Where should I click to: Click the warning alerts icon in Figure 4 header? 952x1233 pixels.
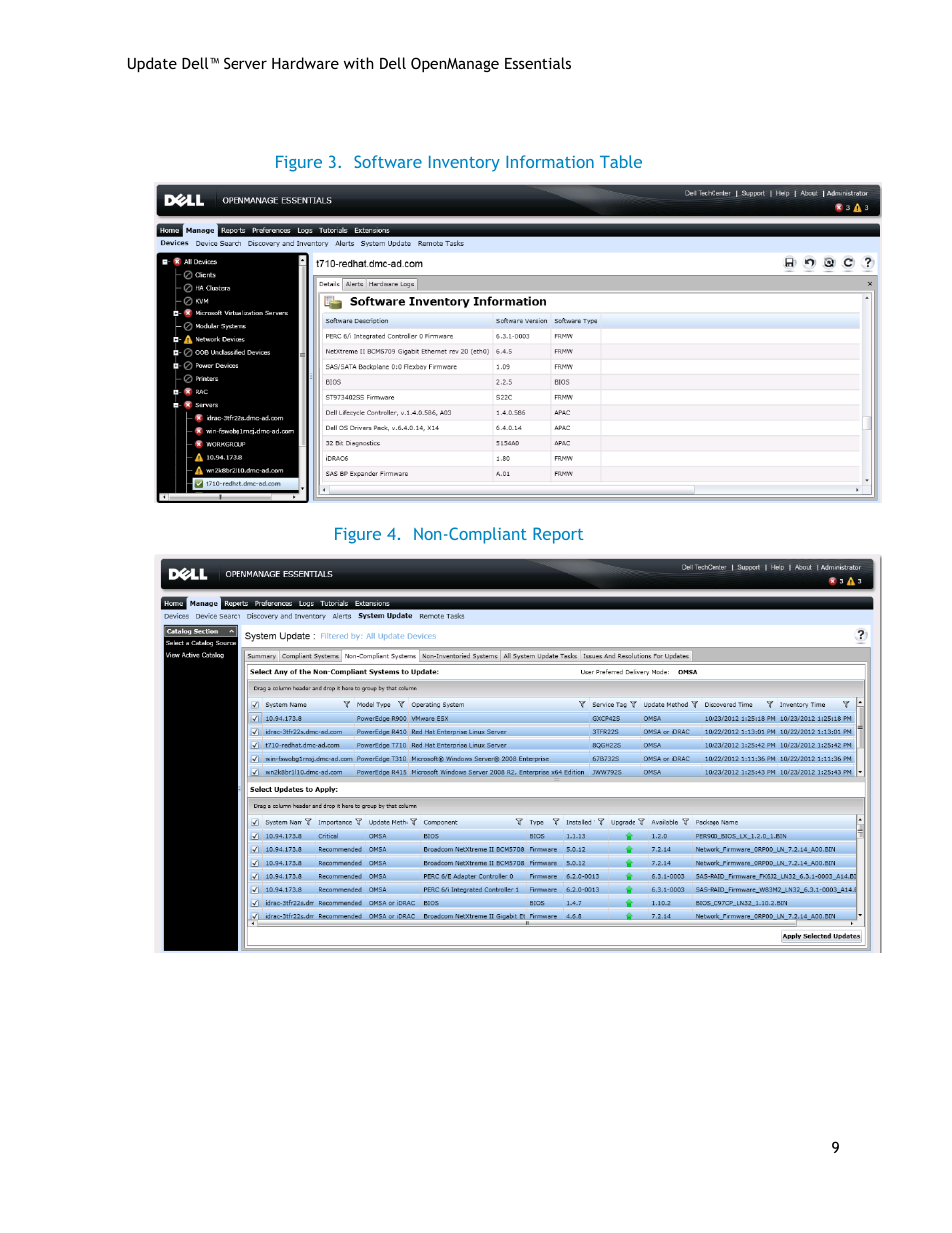[x=851, y=581]
